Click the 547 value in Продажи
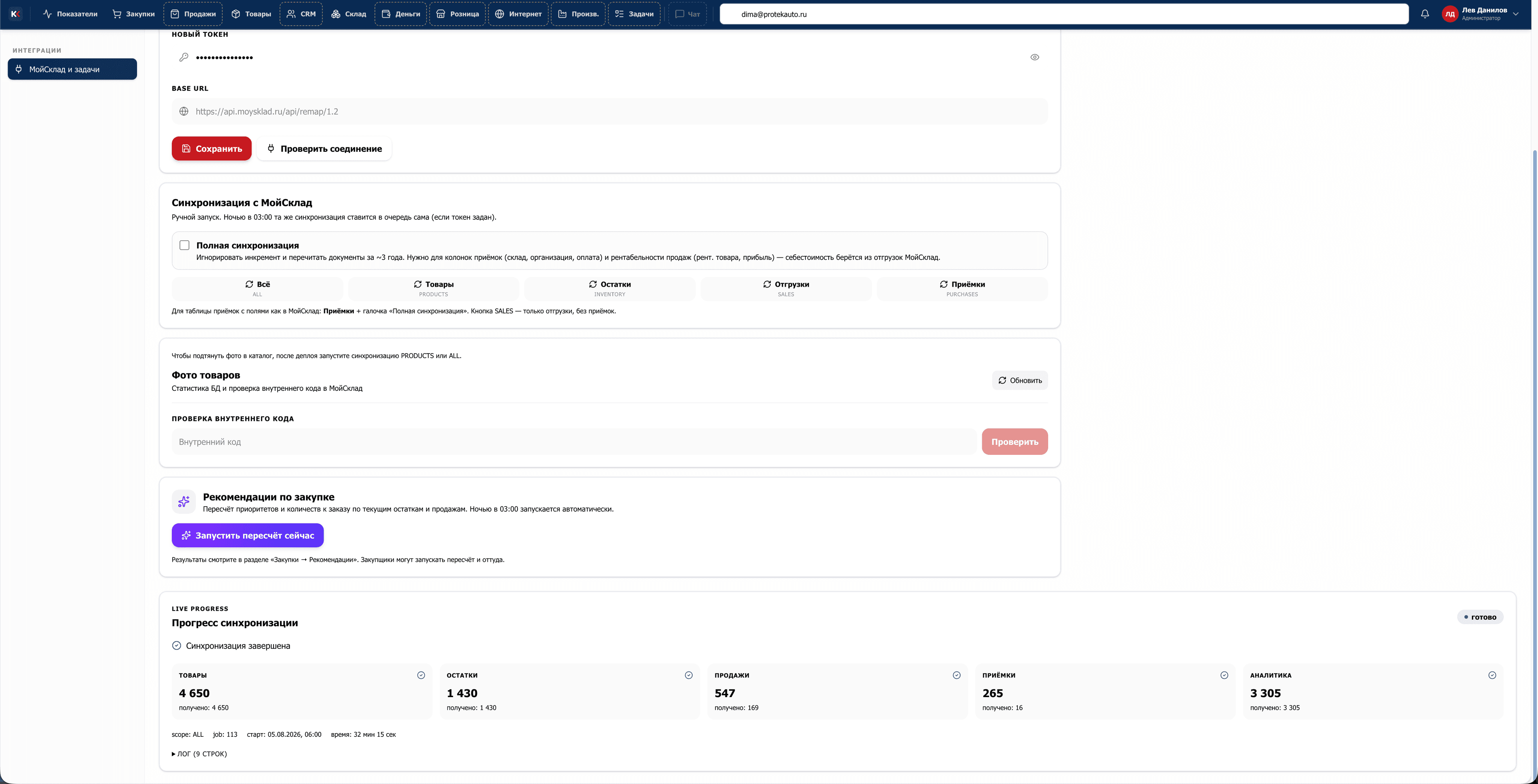Screen dimensions: 1538x784 point(725,693)
